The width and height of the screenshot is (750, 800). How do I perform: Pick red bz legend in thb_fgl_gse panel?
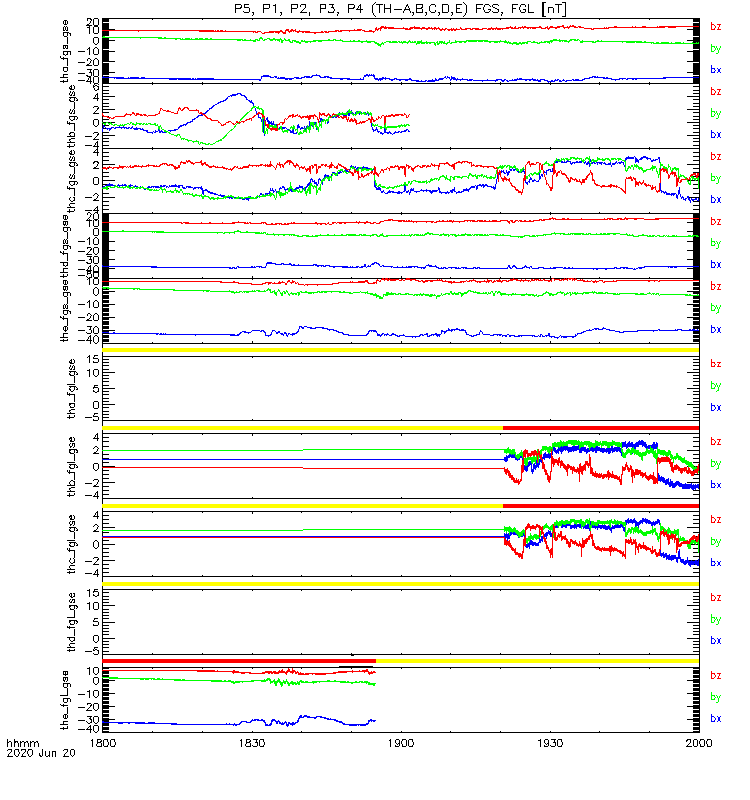[x=716, y=442]
